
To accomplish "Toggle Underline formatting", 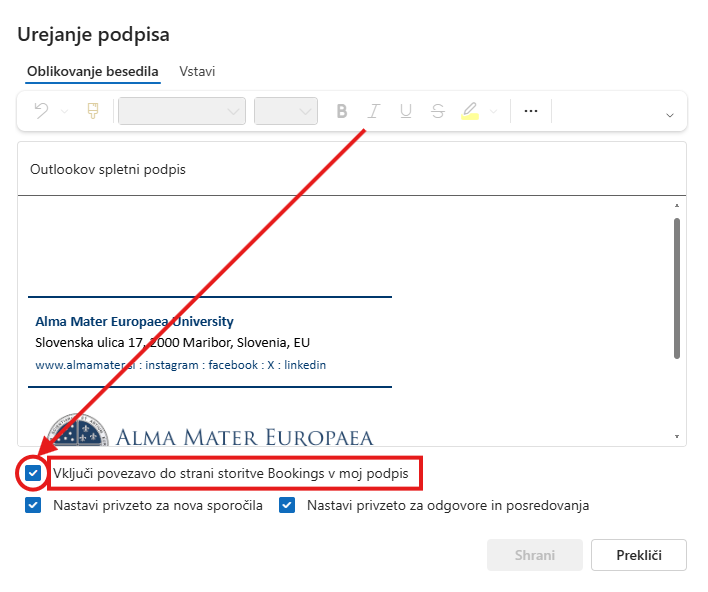I will (x=406, y=111).
